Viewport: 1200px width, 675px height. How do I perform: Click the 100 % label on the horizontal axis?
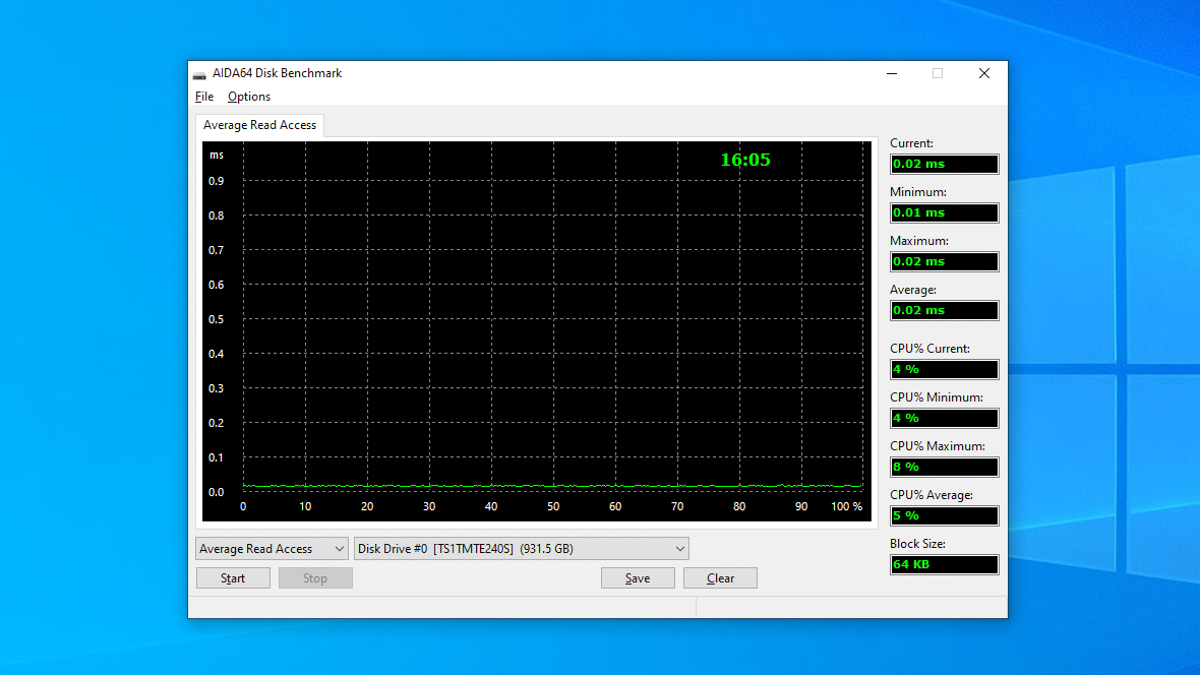pos(846,507)
